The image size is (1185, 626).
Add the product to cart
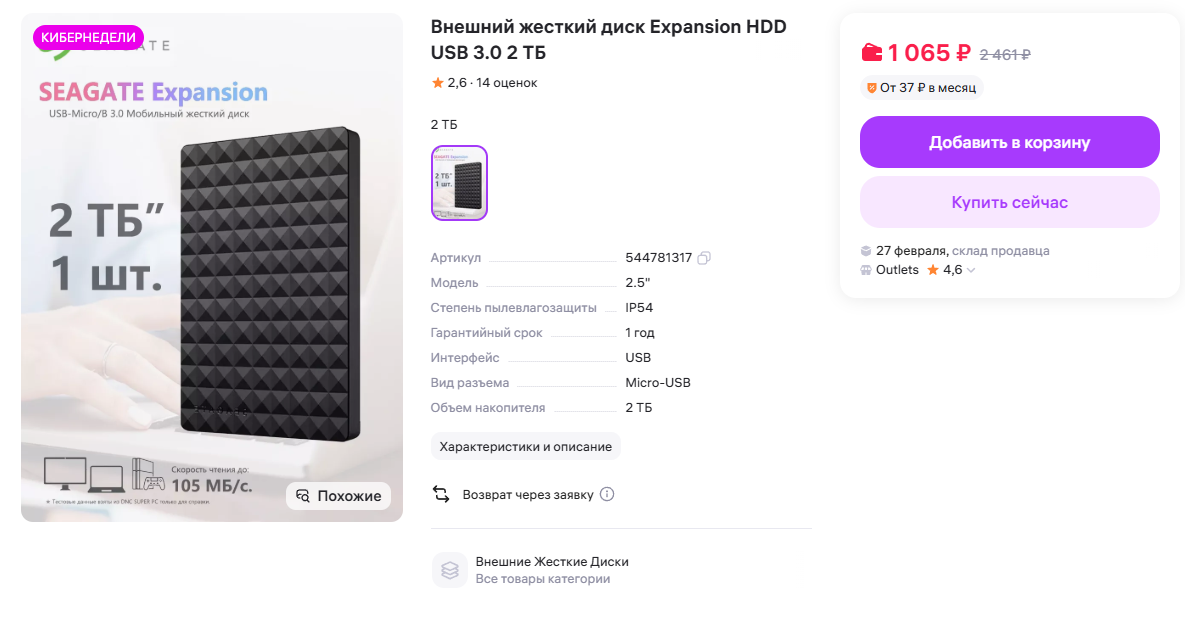[x=1009, y=142]
